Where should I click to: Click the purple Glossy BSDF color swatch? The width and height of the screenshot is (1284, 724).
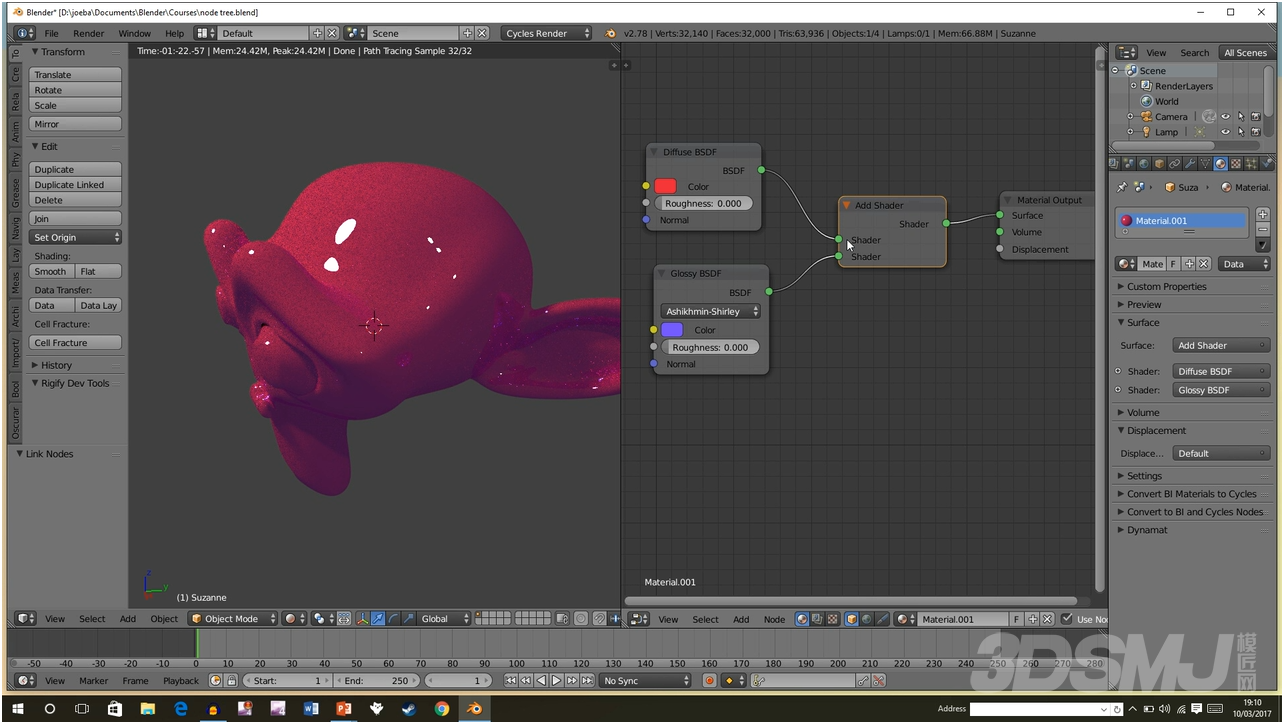coord(672,330)
